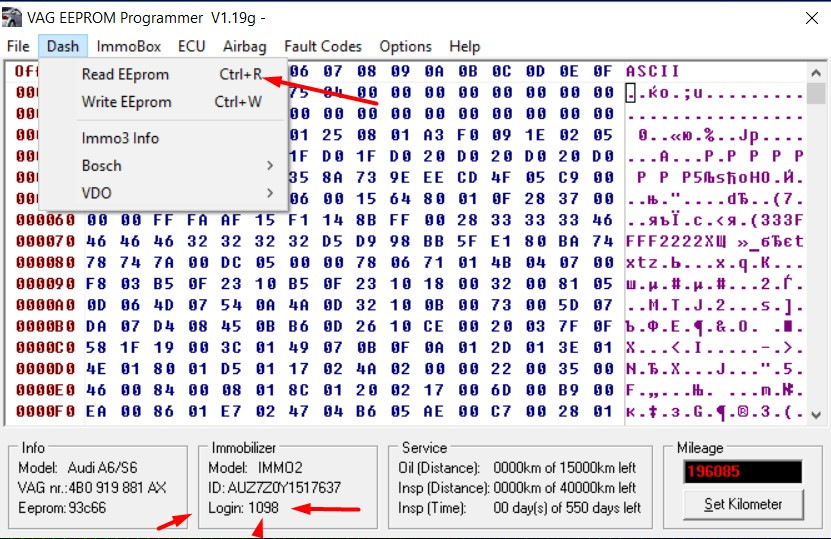Click the Model Audi A6/S6 info text

click(x=77, y=468)
